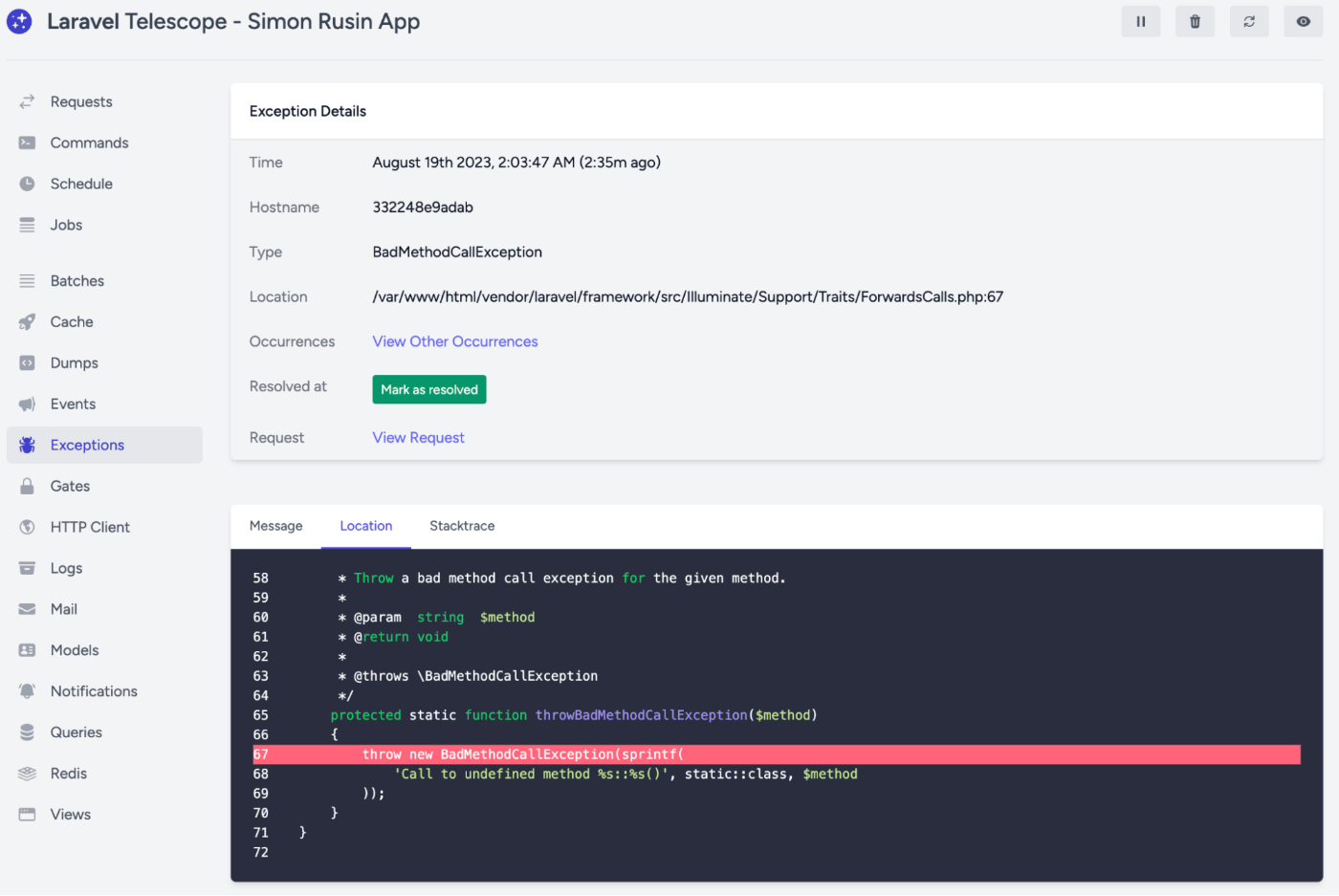Open the Batches panel
The height and width of the screenshot is (896, 1339).
[x=76, y=280]
